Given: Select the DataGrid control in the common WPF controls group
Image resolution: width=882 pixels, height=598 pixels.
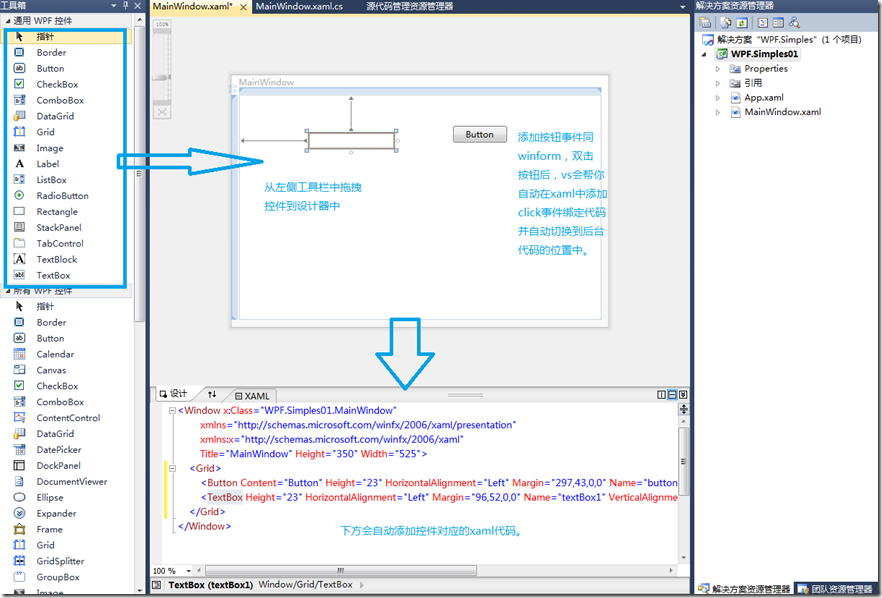Looking at the screenshot, I should click(68, 116).
